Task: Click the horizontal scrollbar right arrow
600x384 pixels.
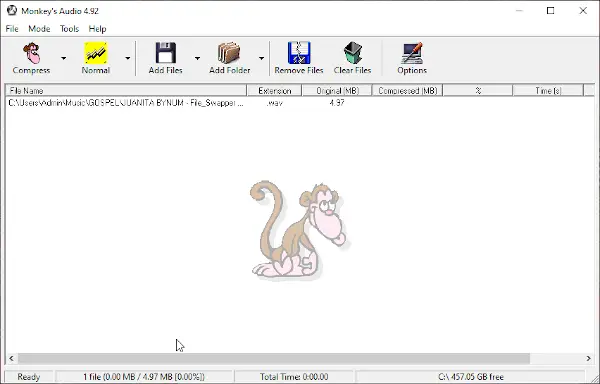Action: [589, 358]
